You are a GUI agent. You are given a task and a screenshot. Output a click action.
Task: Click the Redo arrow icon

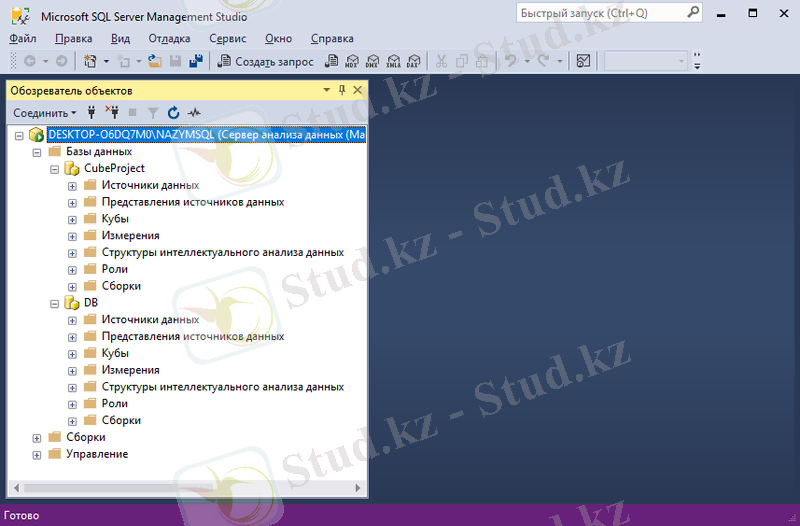pyautogui.click(x=543, y=61)
